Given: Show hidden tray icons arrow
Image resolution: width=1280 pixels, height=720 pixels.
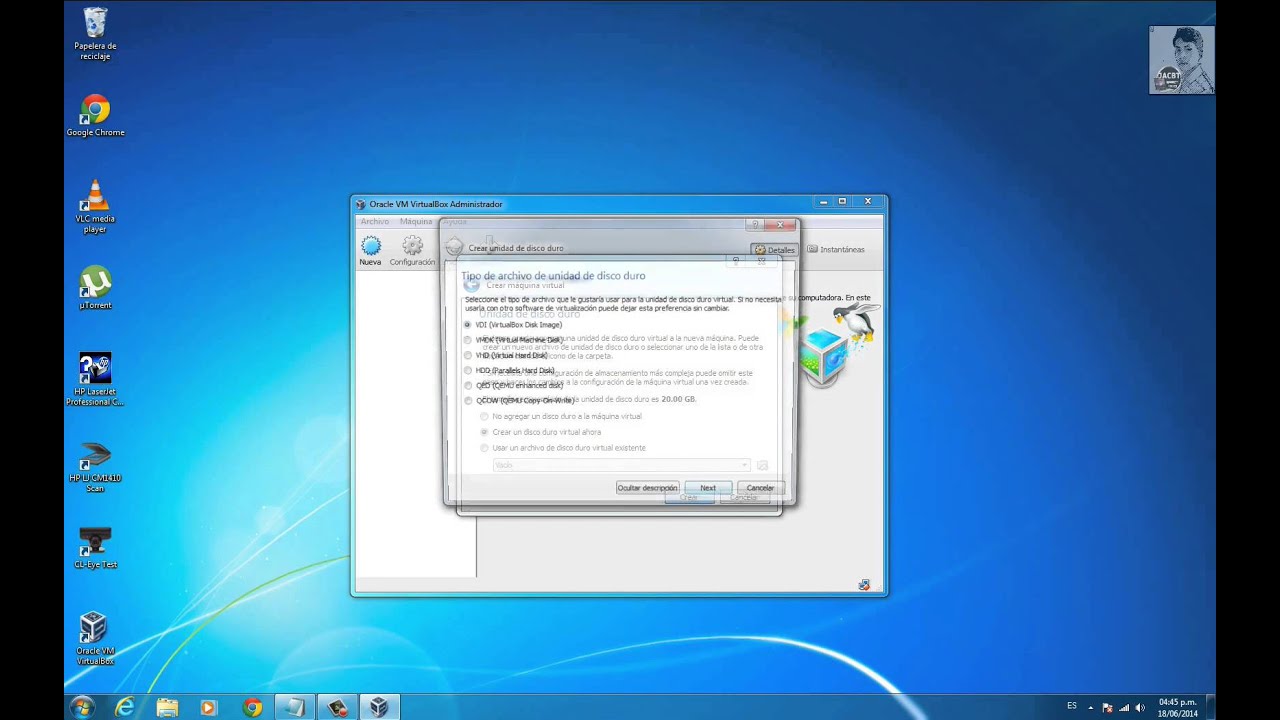Looking at the screenshot, I should point(1091,707).
